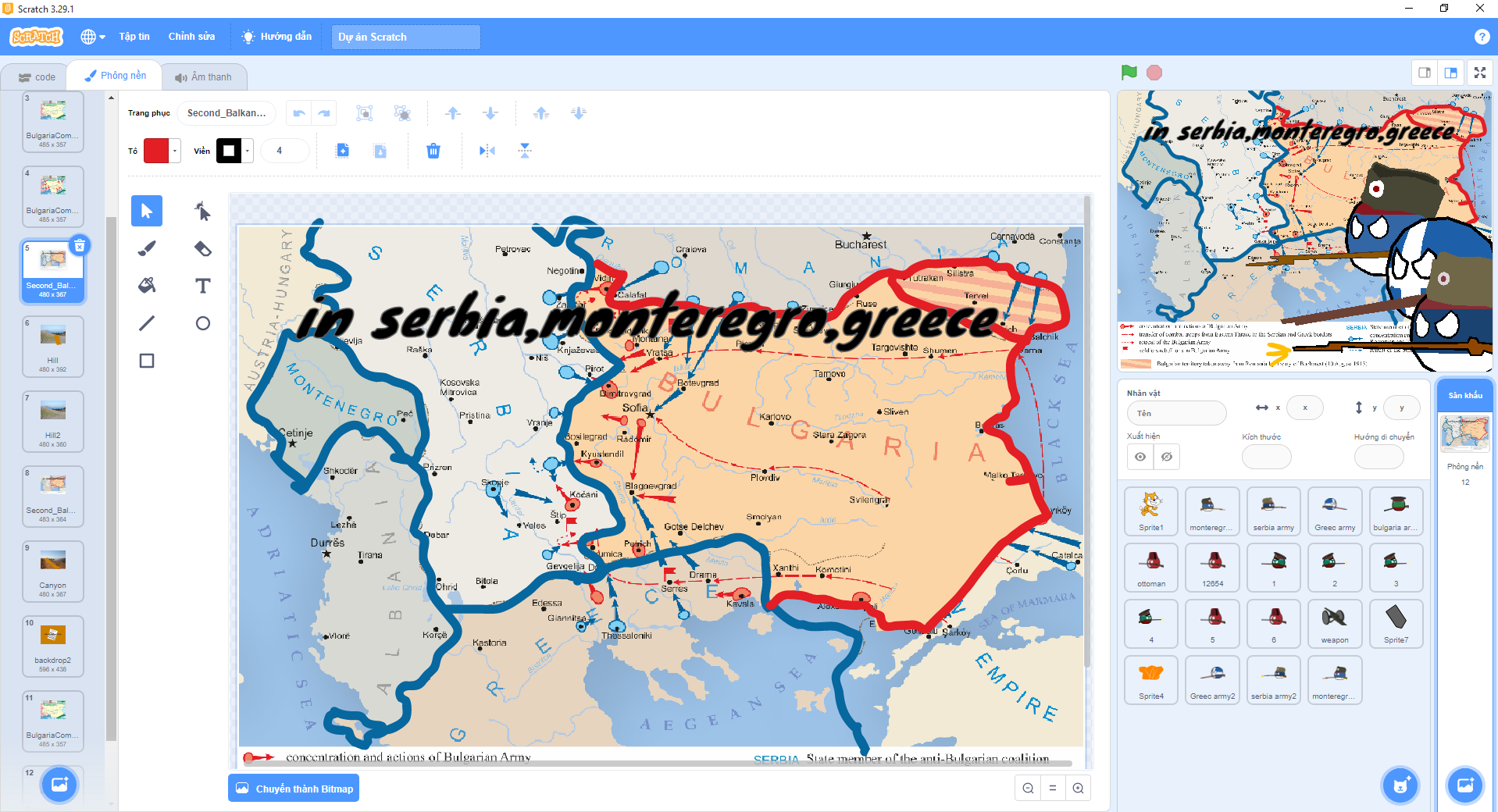Select the Eraser tool
The image size is (1498, 812).
coord(202,248)
